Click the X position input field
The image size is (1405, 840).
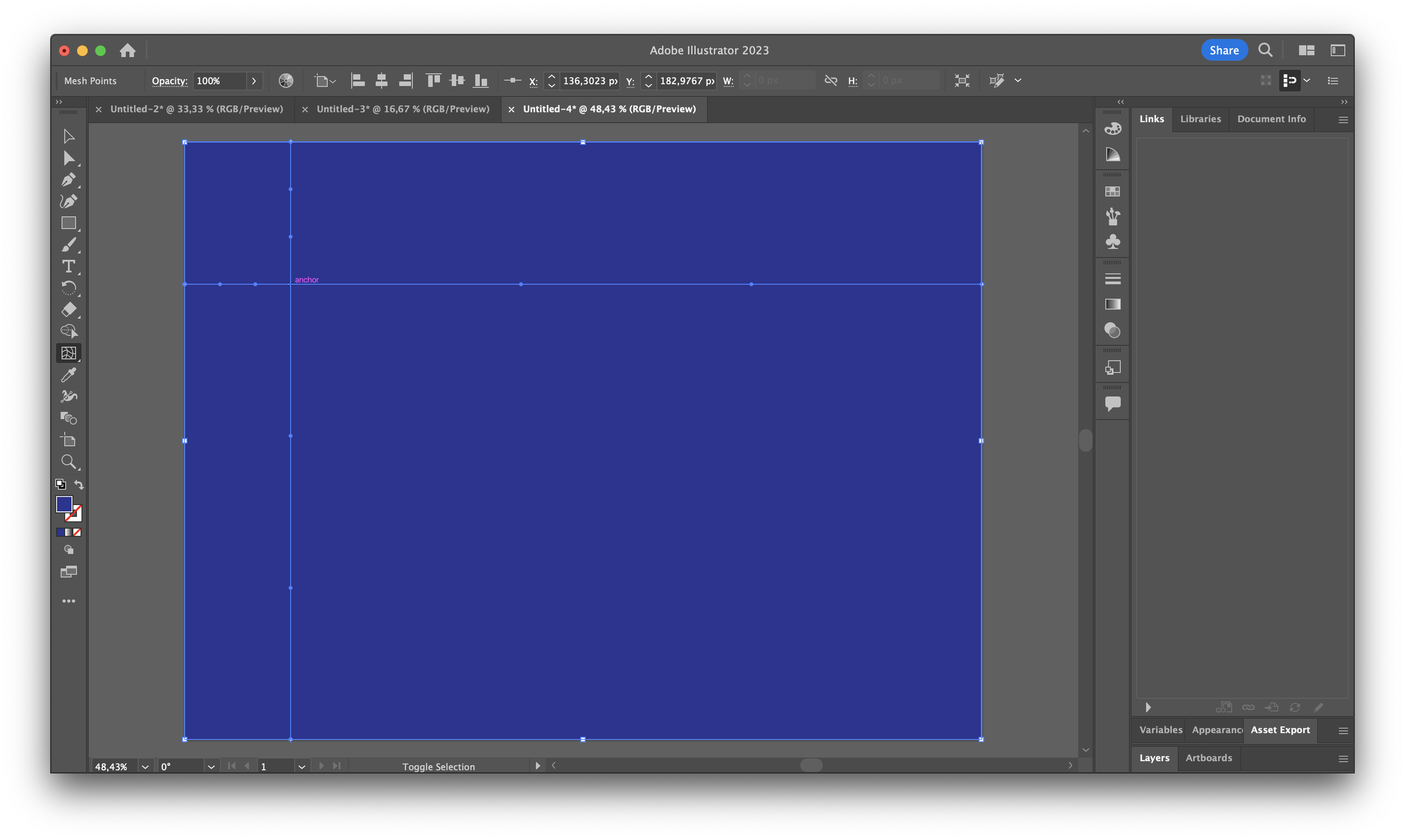click(590, 80)
